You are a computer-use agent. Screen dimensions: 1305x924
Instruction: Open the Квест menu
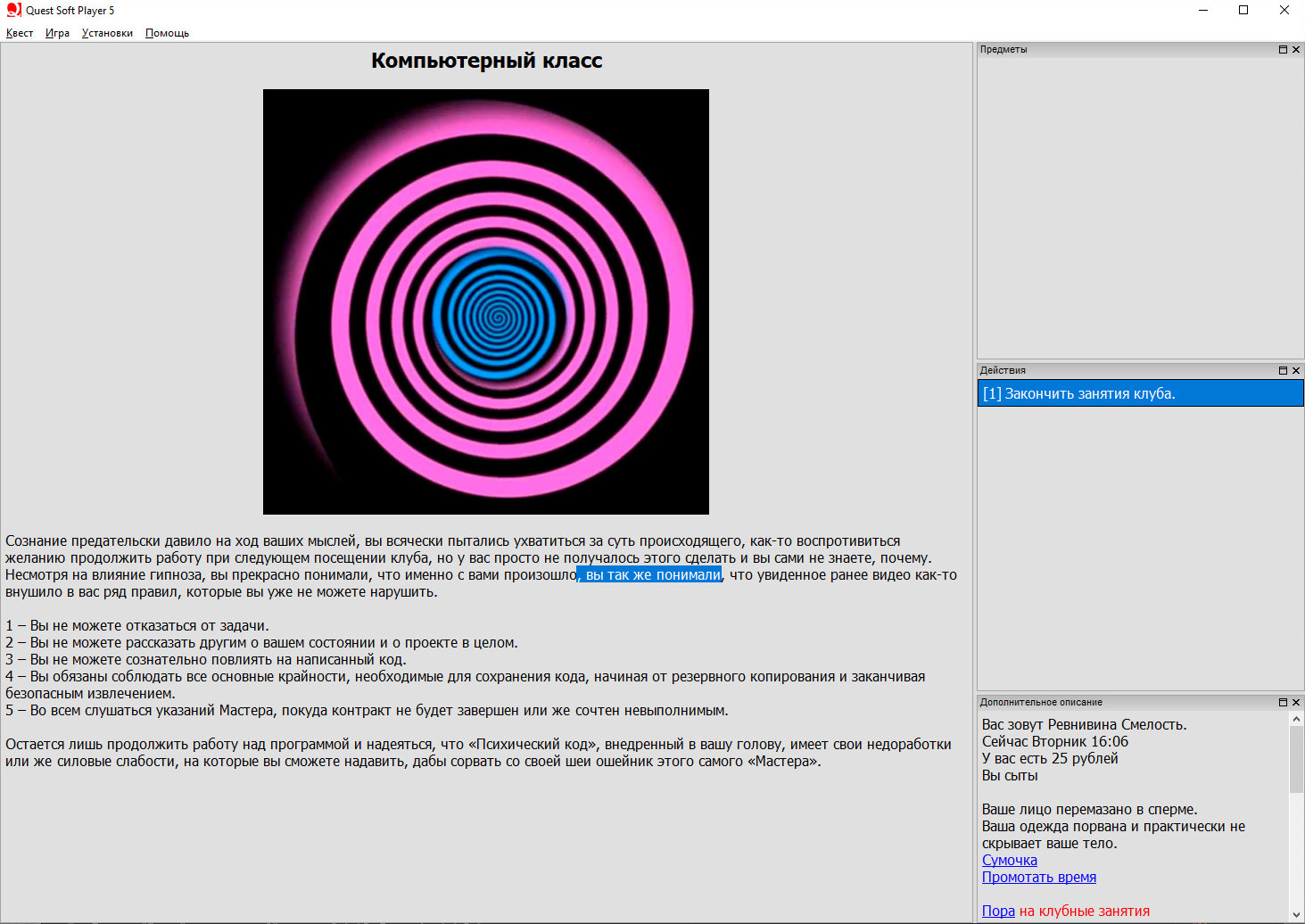tap(20, 33)
